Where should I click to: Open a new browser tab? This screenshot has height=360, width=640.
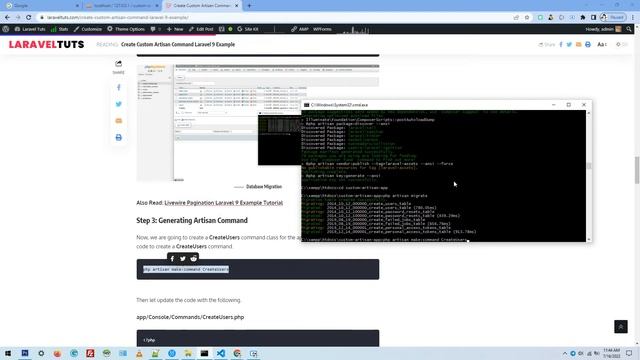(x=249, y=6)
